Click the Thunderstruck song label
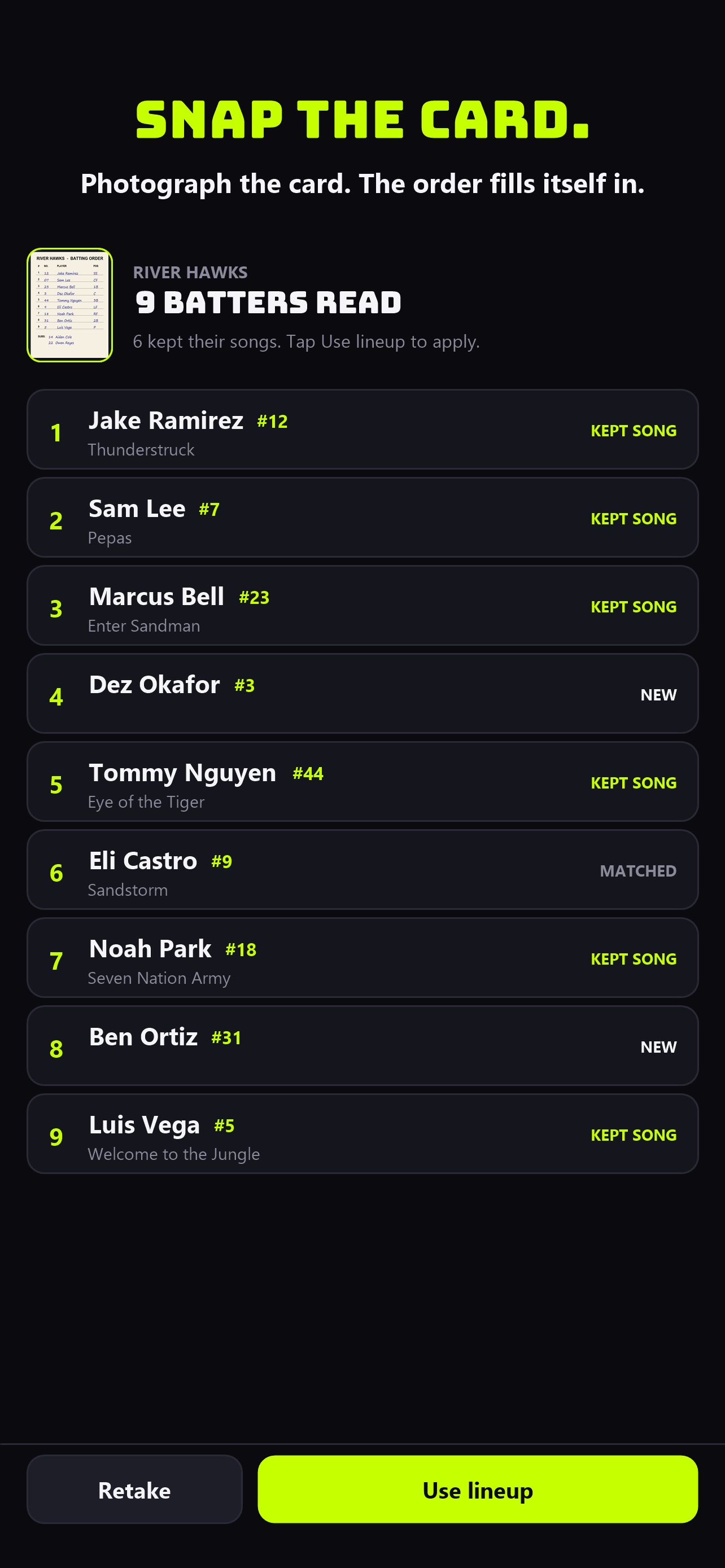The width and height of the screenshot is (725, 1568). pos(141,450)
